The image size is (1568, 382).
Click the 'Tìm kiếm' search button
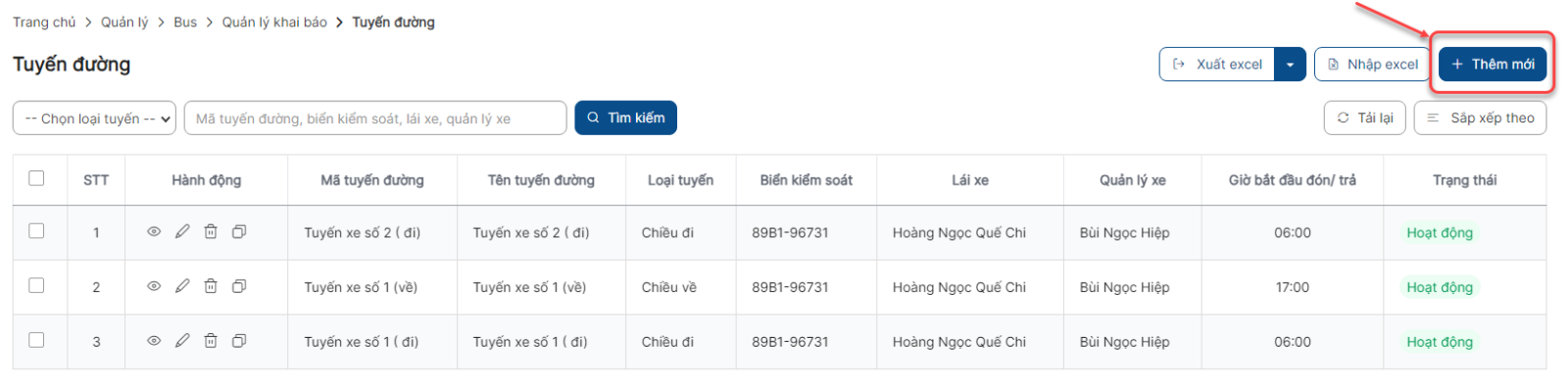625,118
